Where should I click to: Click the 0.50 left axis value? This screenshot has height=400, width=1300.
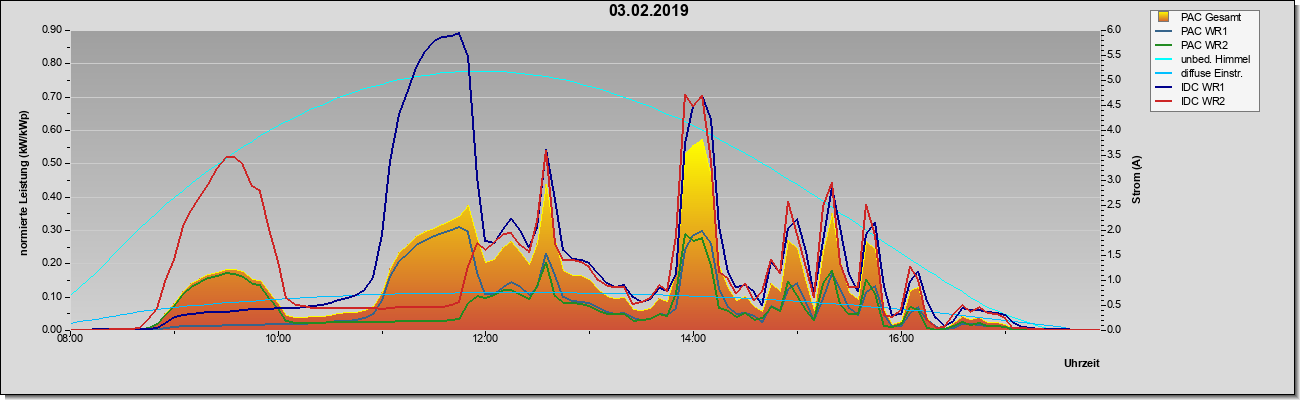(x=51, y=163)
